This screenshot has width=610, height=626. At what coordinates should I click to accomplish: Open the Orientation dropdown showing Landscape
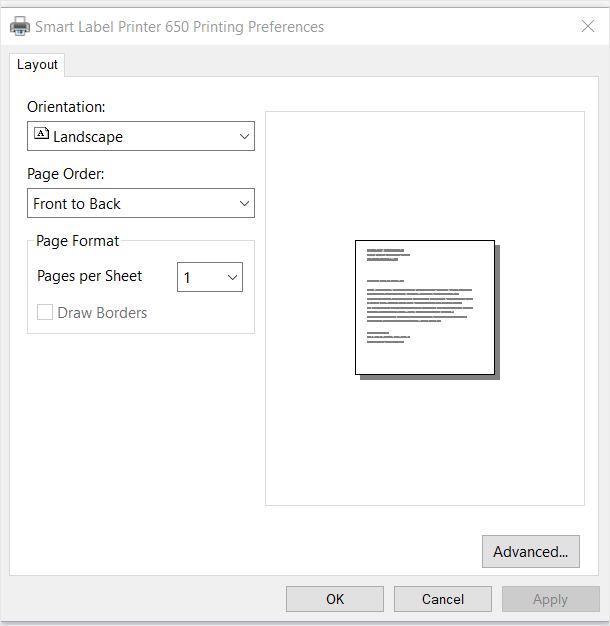click(141, 136)
